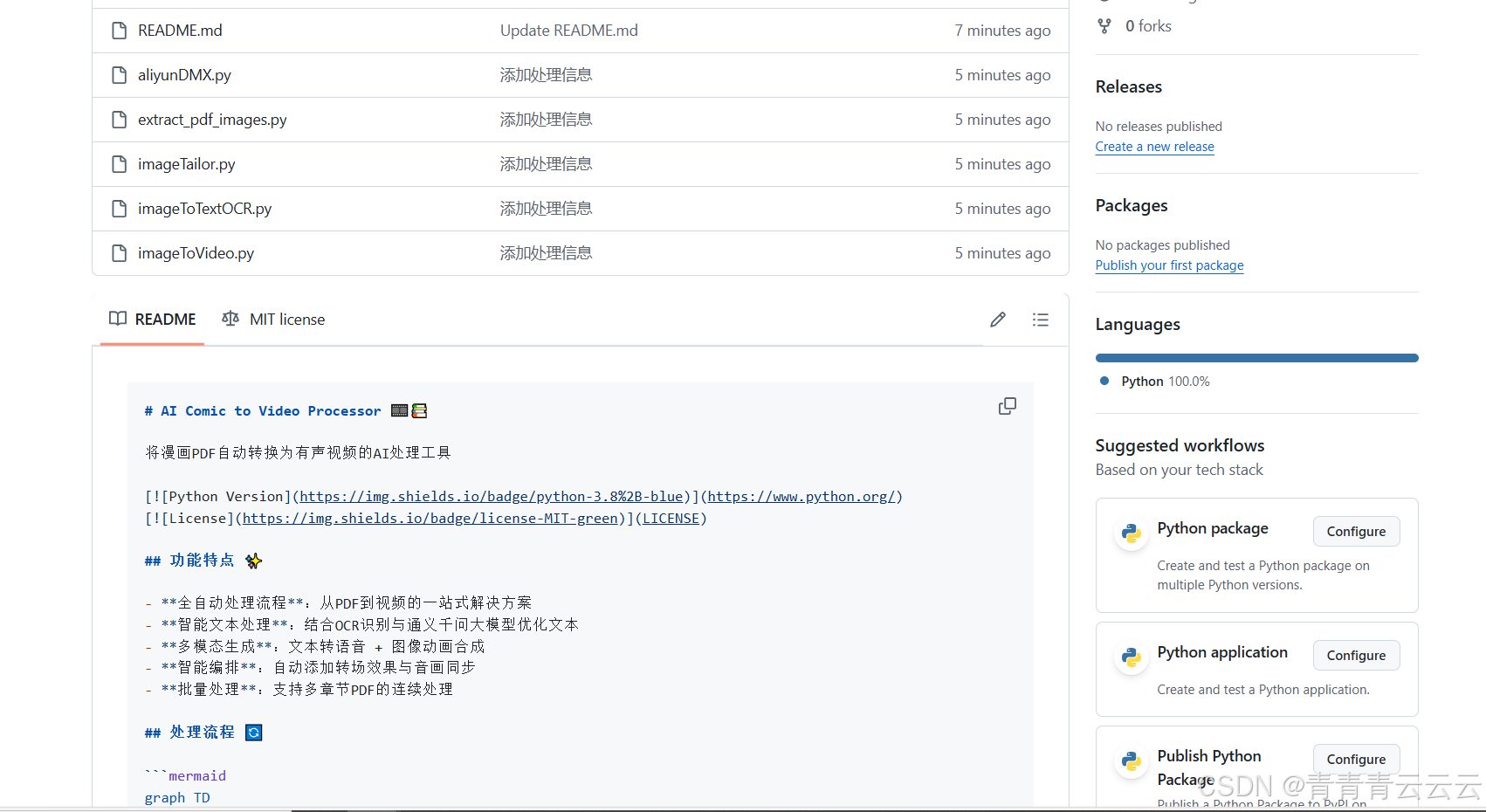Viewport: 1486px width, 812px height.
Task: Open the aliyunDMX.py file
Action: click(x=184, y=75)
